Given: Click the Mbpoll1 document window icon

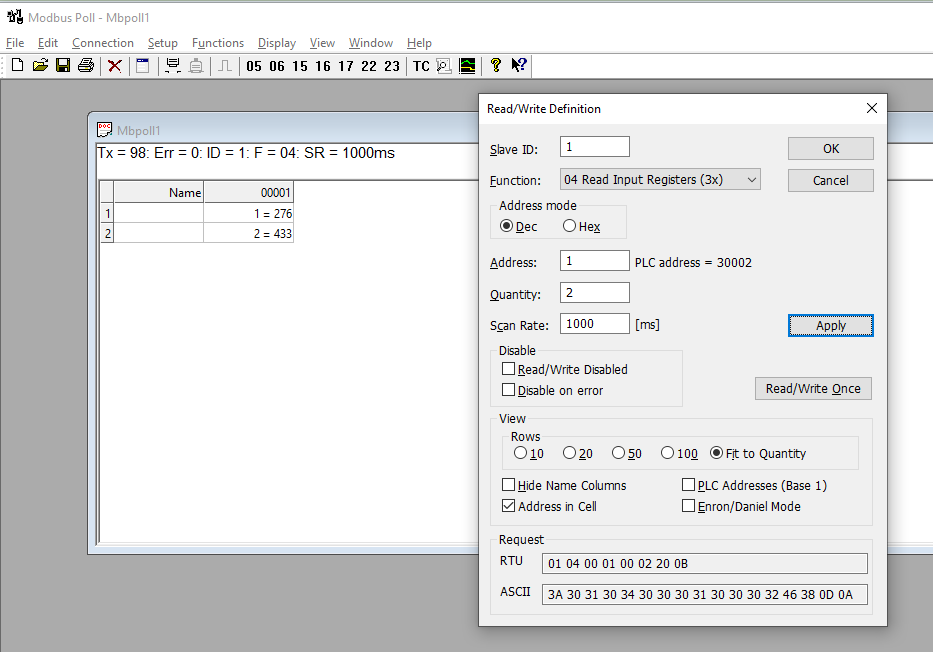Looking at the screenshot, I should point(105,129).
